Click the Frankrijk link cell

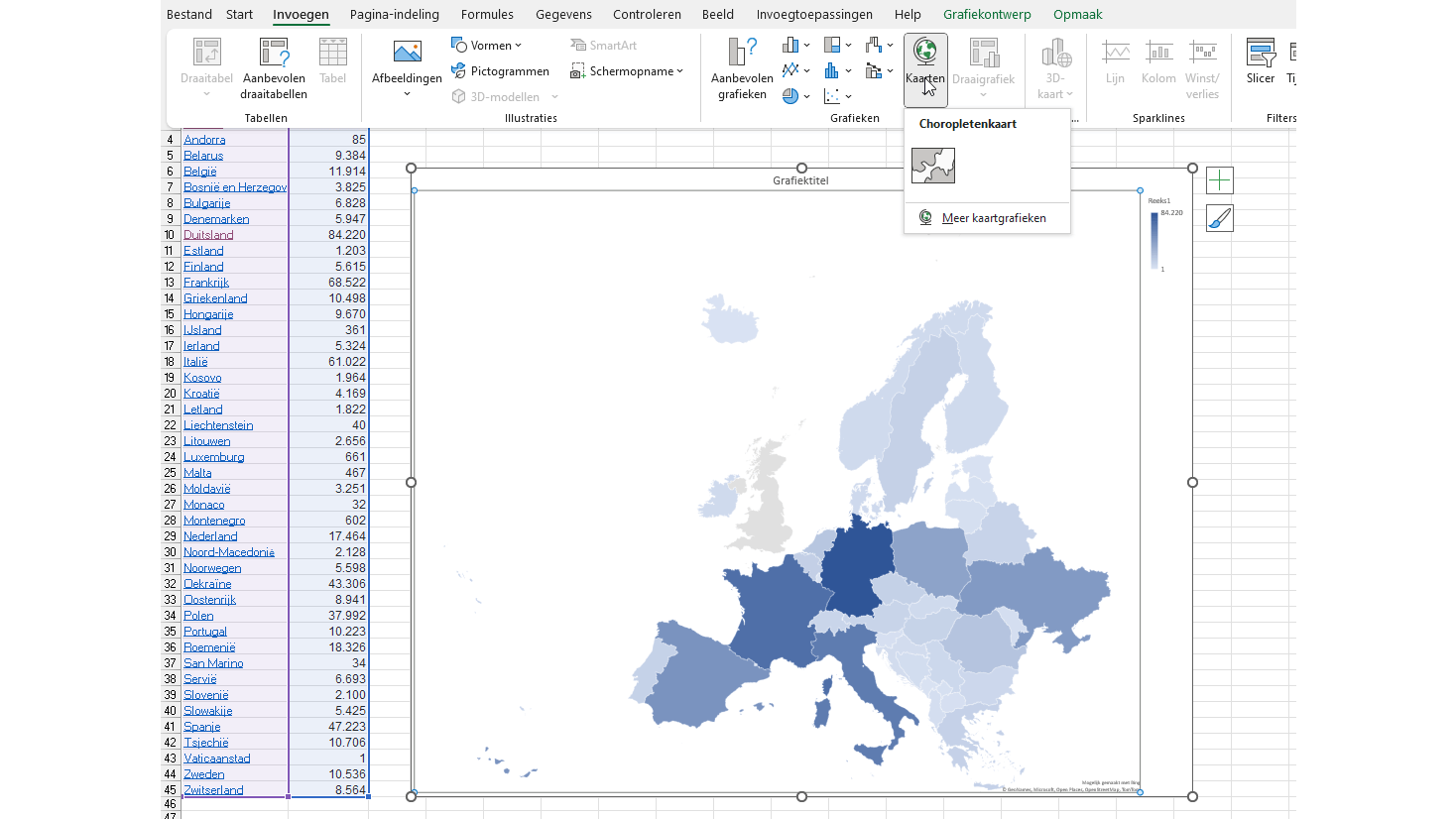pyautogui.click(x=206, y=283)
